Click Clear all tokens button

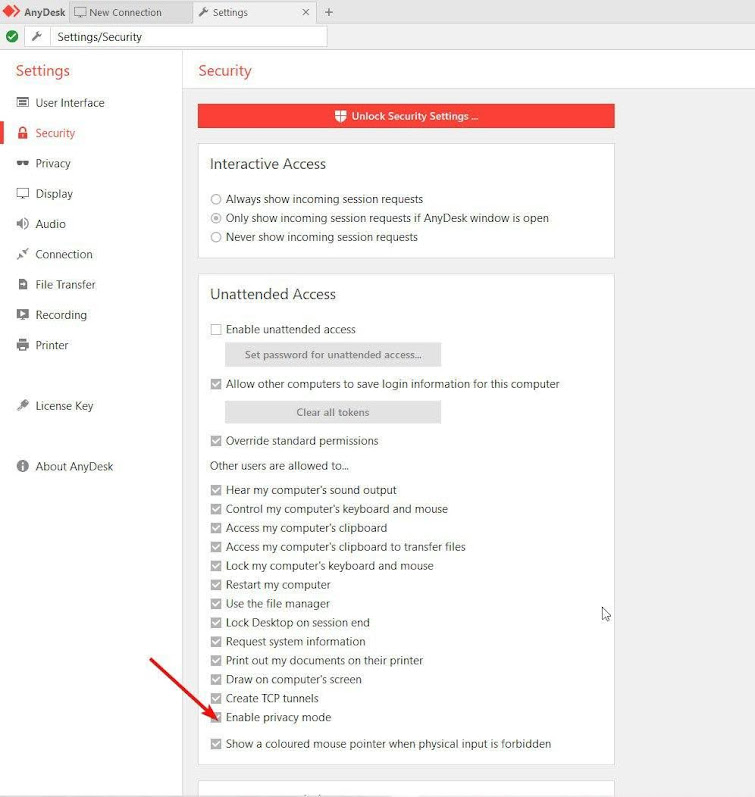[333, 412]
